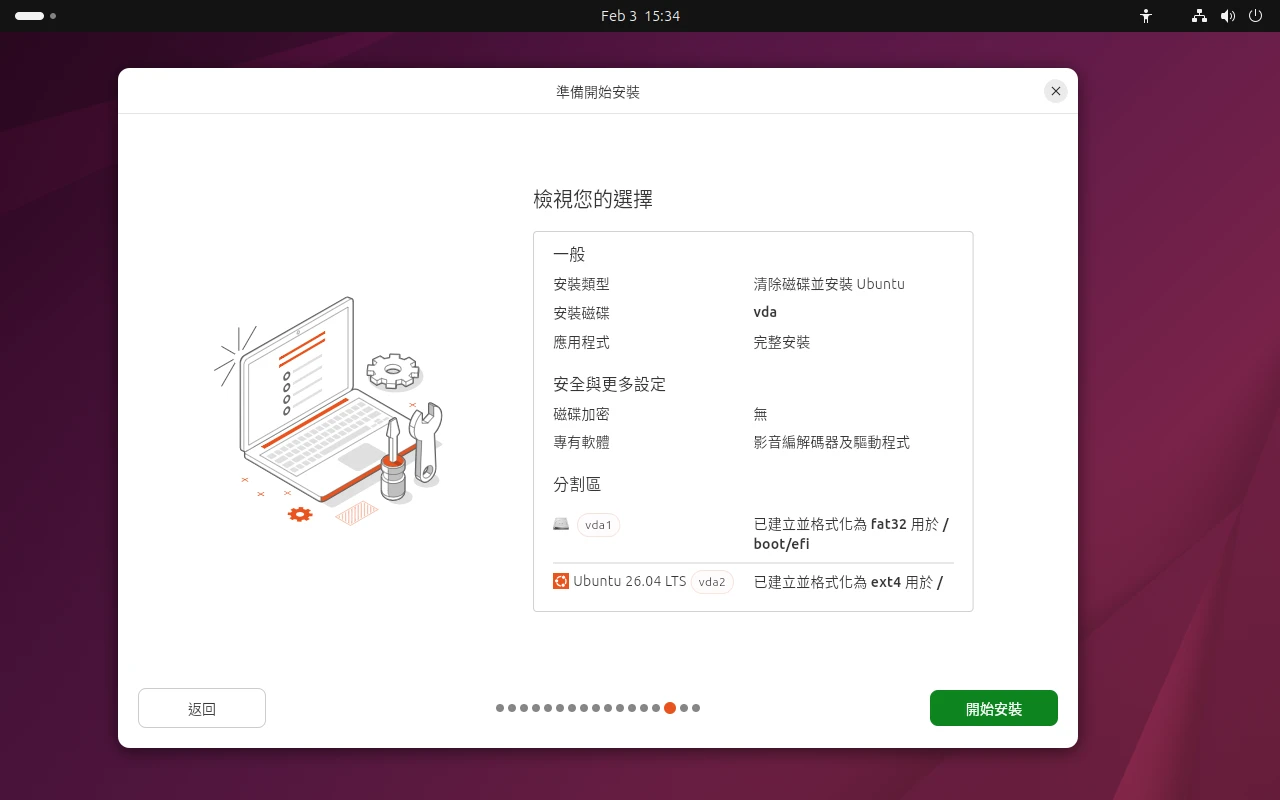Click the Activities workspace indicator pill
This screenshot has width=1280, height=800.
[x=30, y=16]
